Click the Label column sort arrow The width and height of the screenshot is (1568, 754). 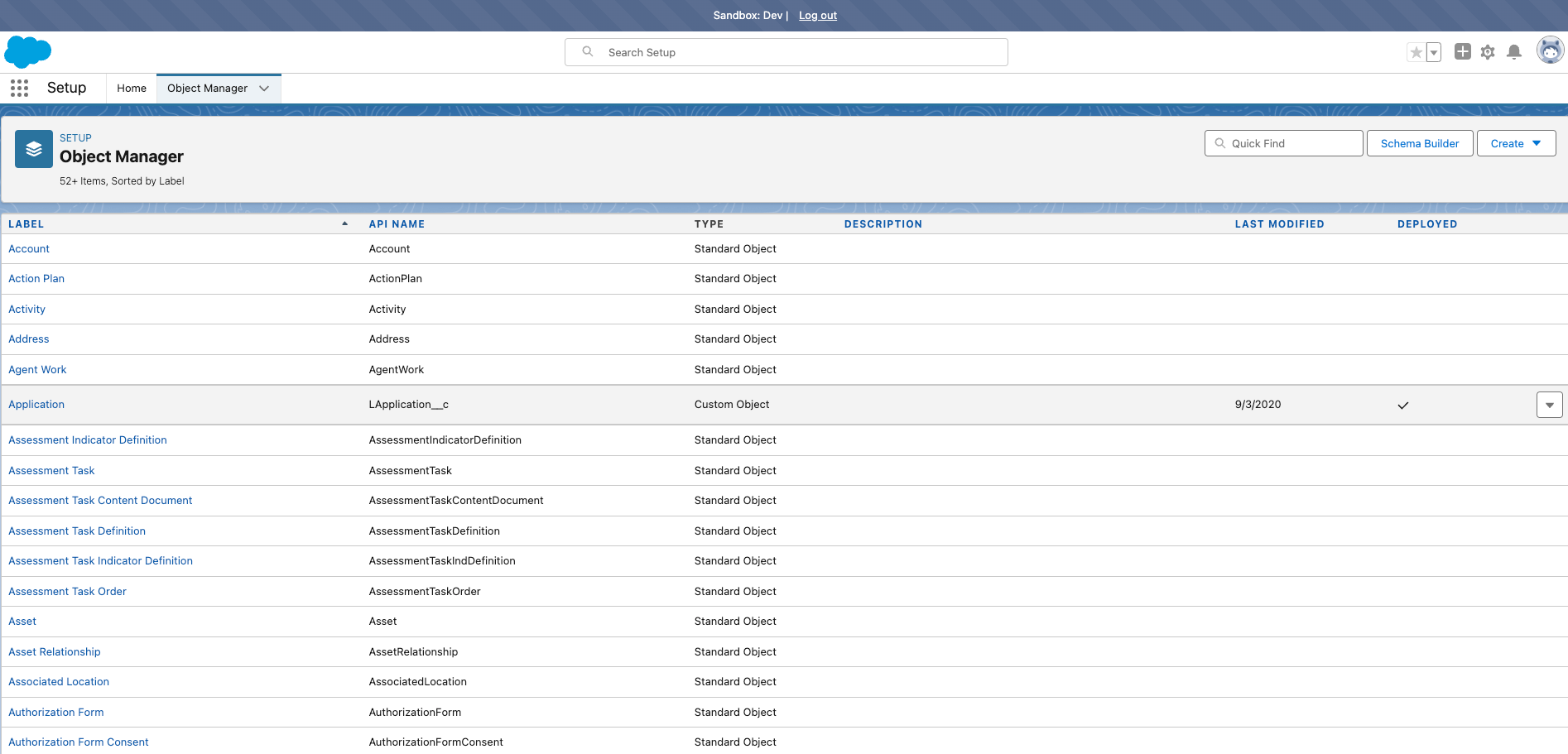(345, 223)
